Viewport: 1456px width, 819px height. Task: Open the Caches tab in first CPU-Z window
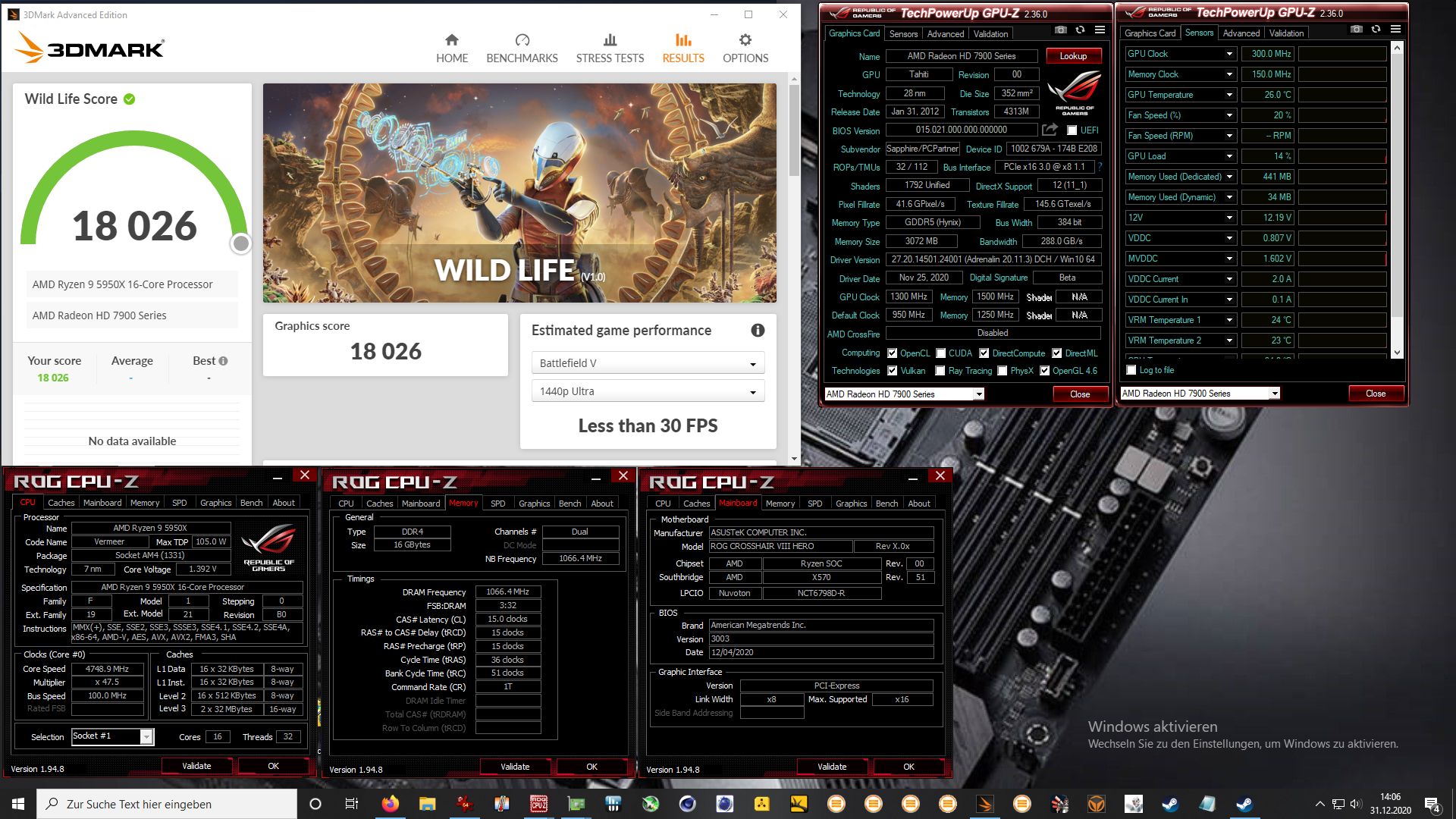tap(61, 503)
